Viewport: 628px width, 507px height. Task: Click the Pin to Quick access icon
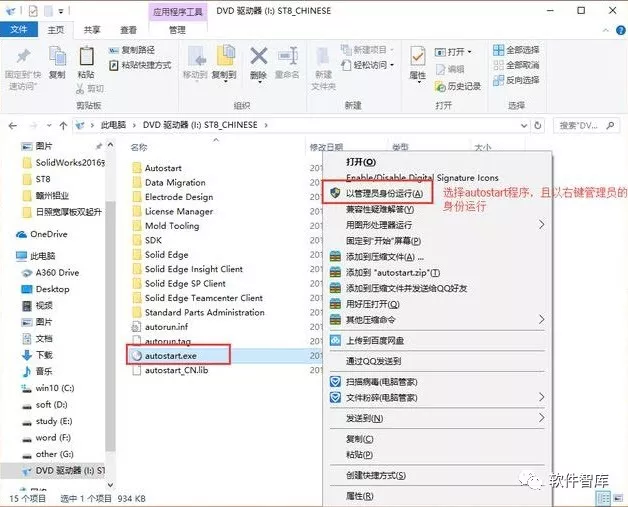pos(23,56)
